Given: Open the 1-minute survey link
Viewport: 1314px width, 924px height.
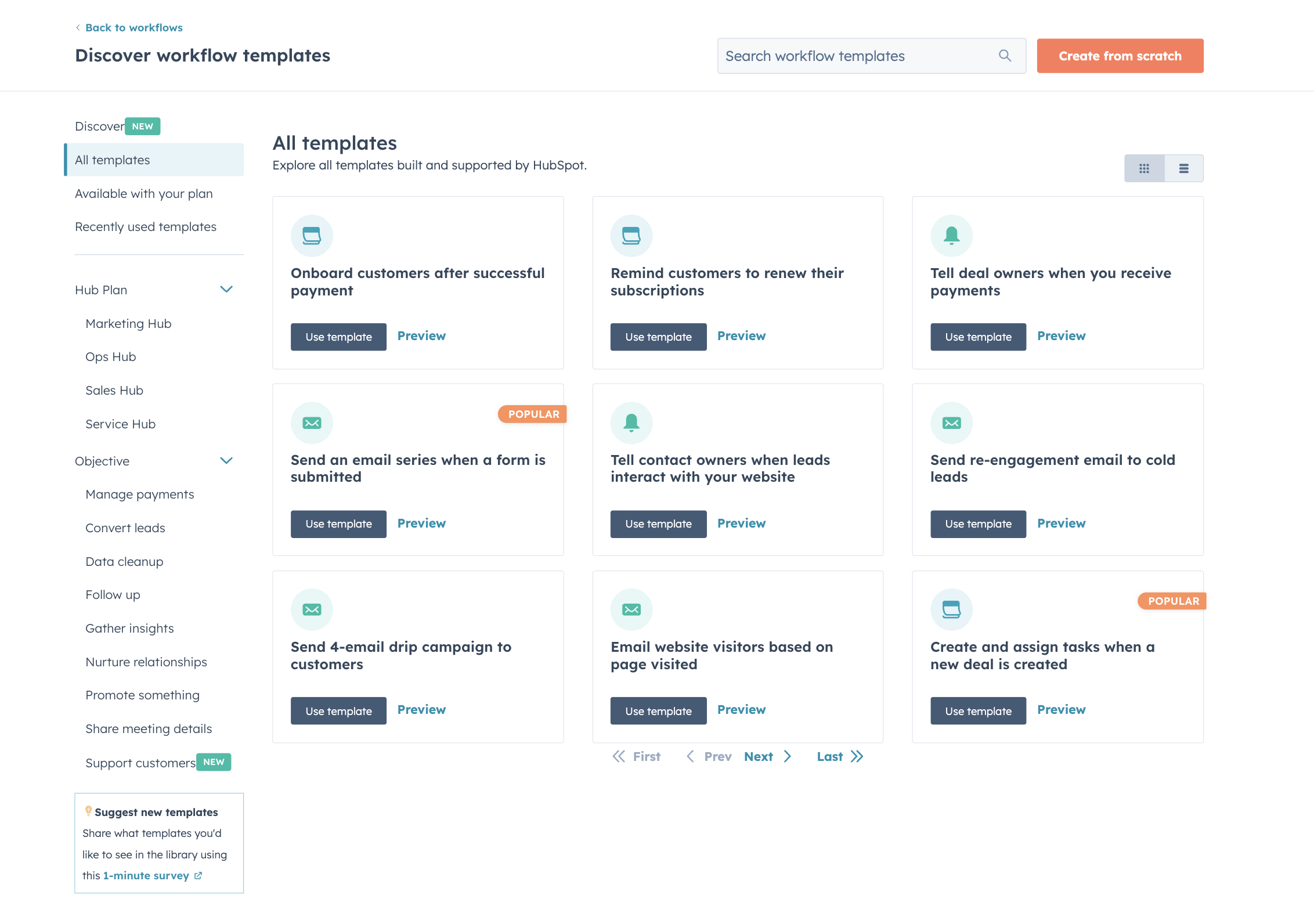Looking at the screenshot, I should tap(145, 875).
